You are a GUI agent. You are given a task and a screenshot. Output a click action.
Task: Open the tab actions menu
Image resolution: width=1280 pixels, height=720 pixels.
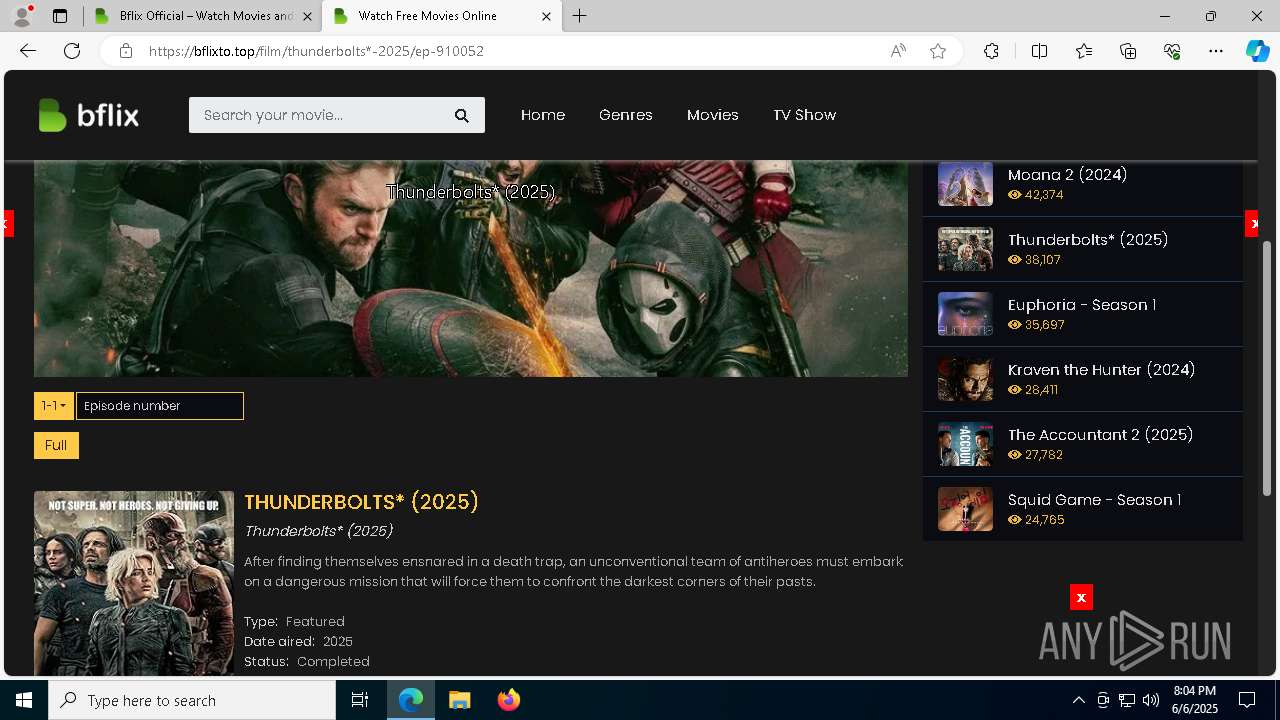(x=60, y=16)
